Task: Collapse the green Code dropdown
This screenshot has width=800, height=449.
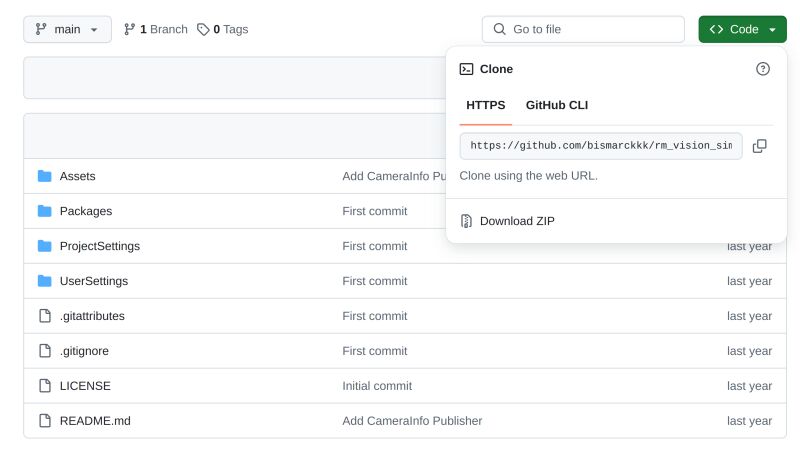Action: [x=742, y=29]
